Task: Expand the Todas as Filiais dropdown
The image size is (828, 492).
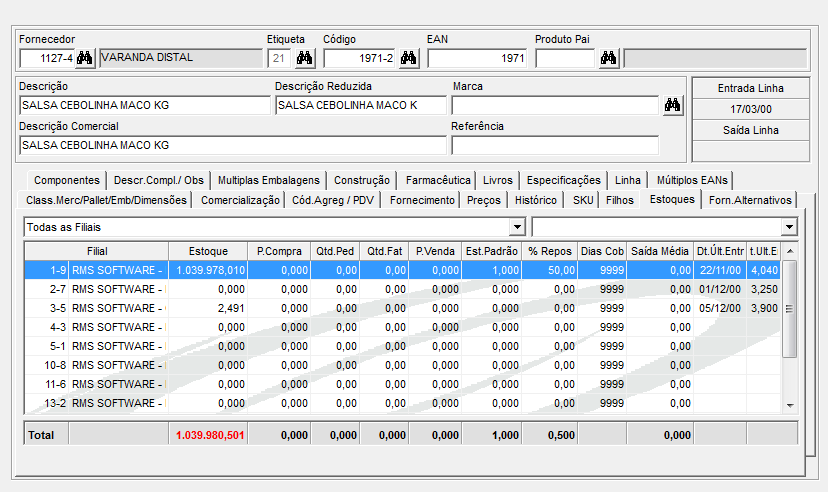Action: (x=518, y=227)
